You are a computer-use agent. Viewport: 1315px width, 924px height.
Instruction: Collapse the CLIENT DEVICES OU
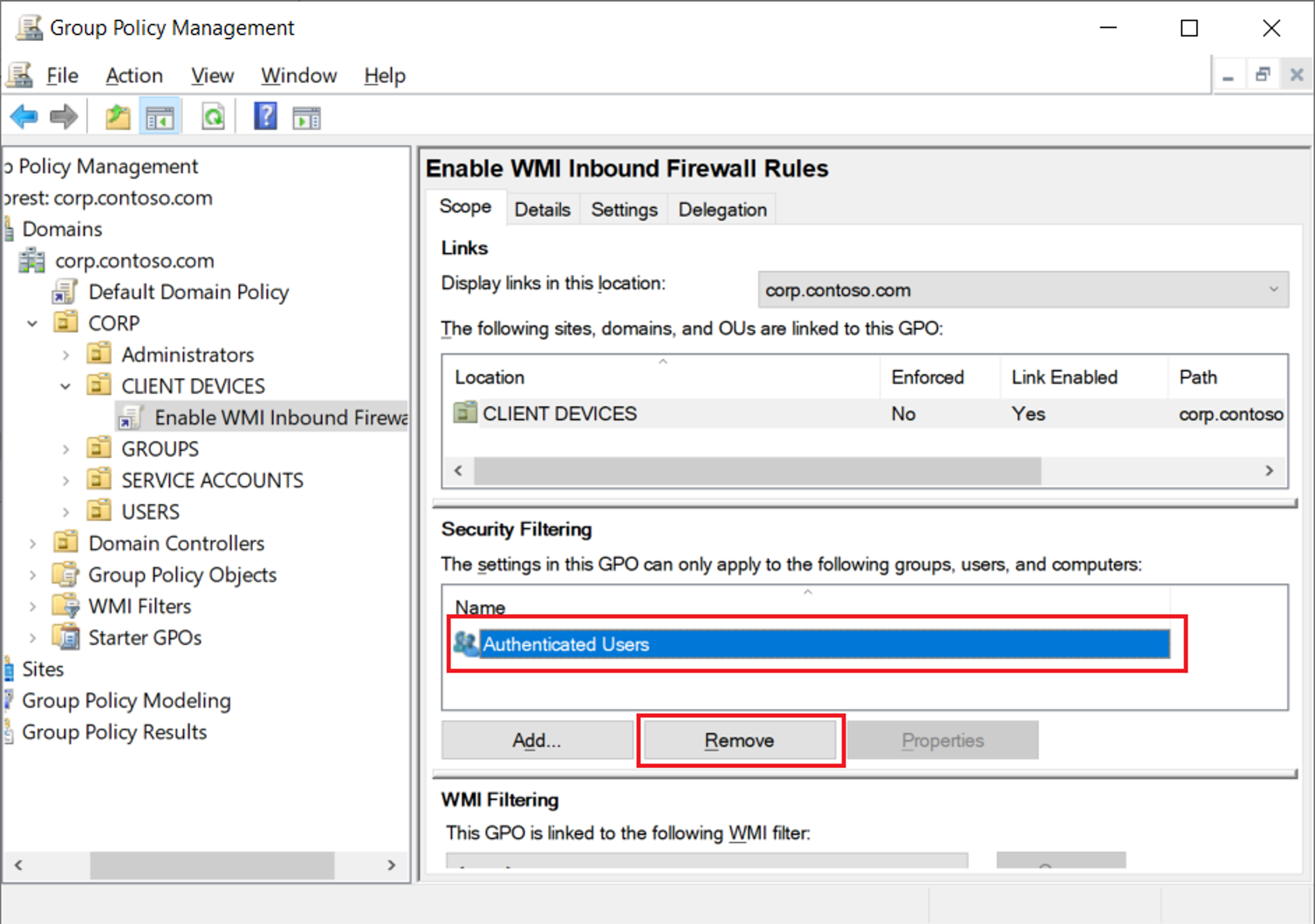point(66,387)
